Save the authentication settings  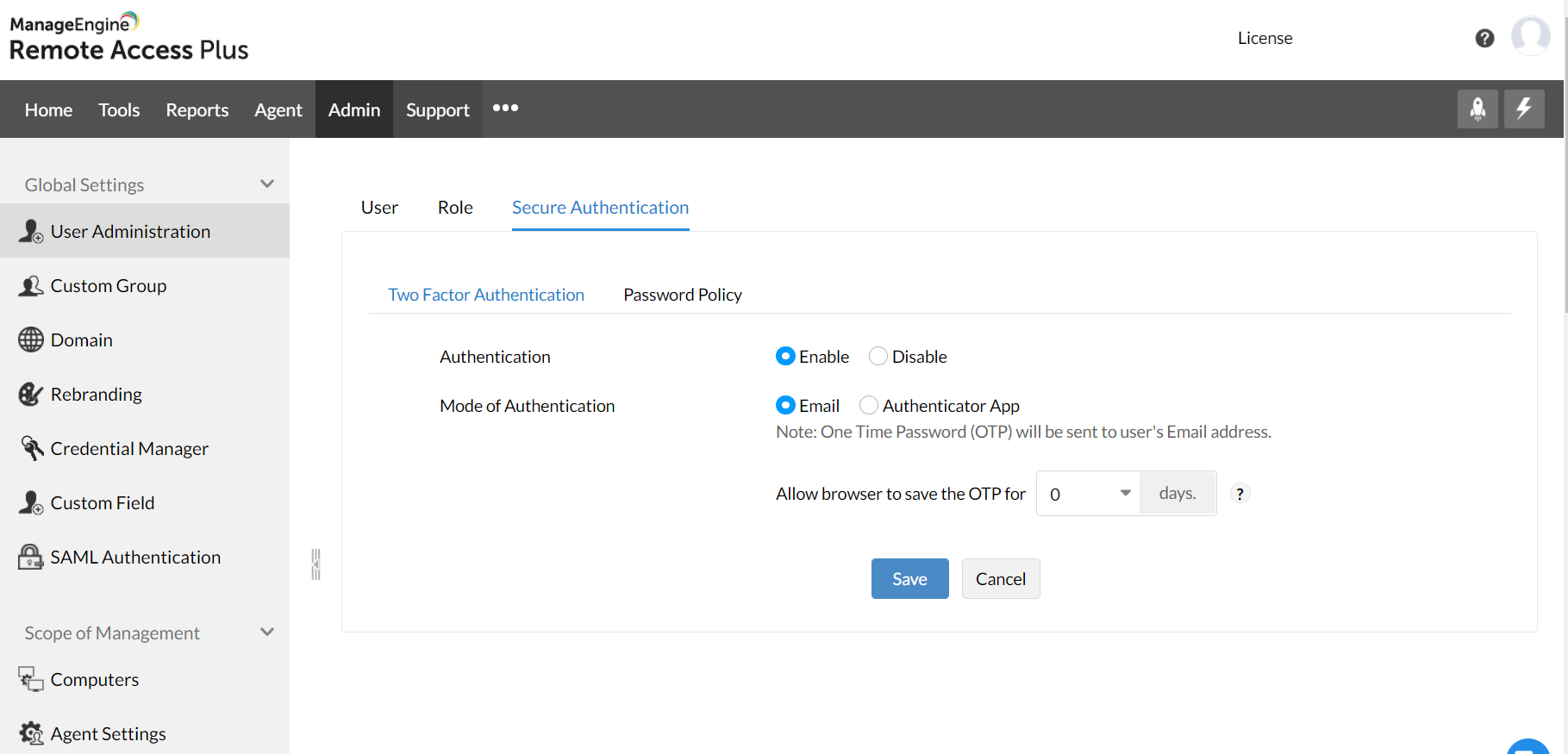click(909, 579)
